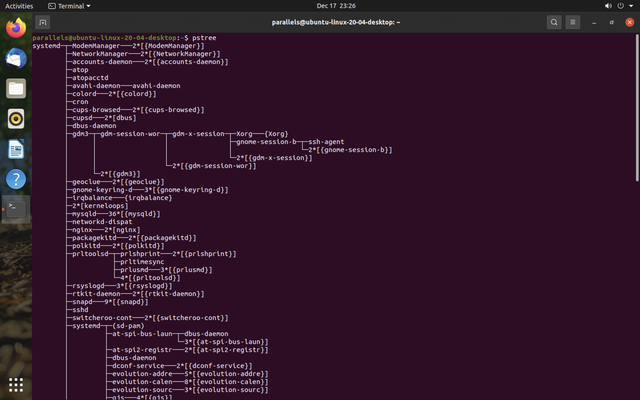The width and height of the screenshot is (640, 400).
Task: Click the 'switcheroo-cont' process entry
Action: point(102,318)
